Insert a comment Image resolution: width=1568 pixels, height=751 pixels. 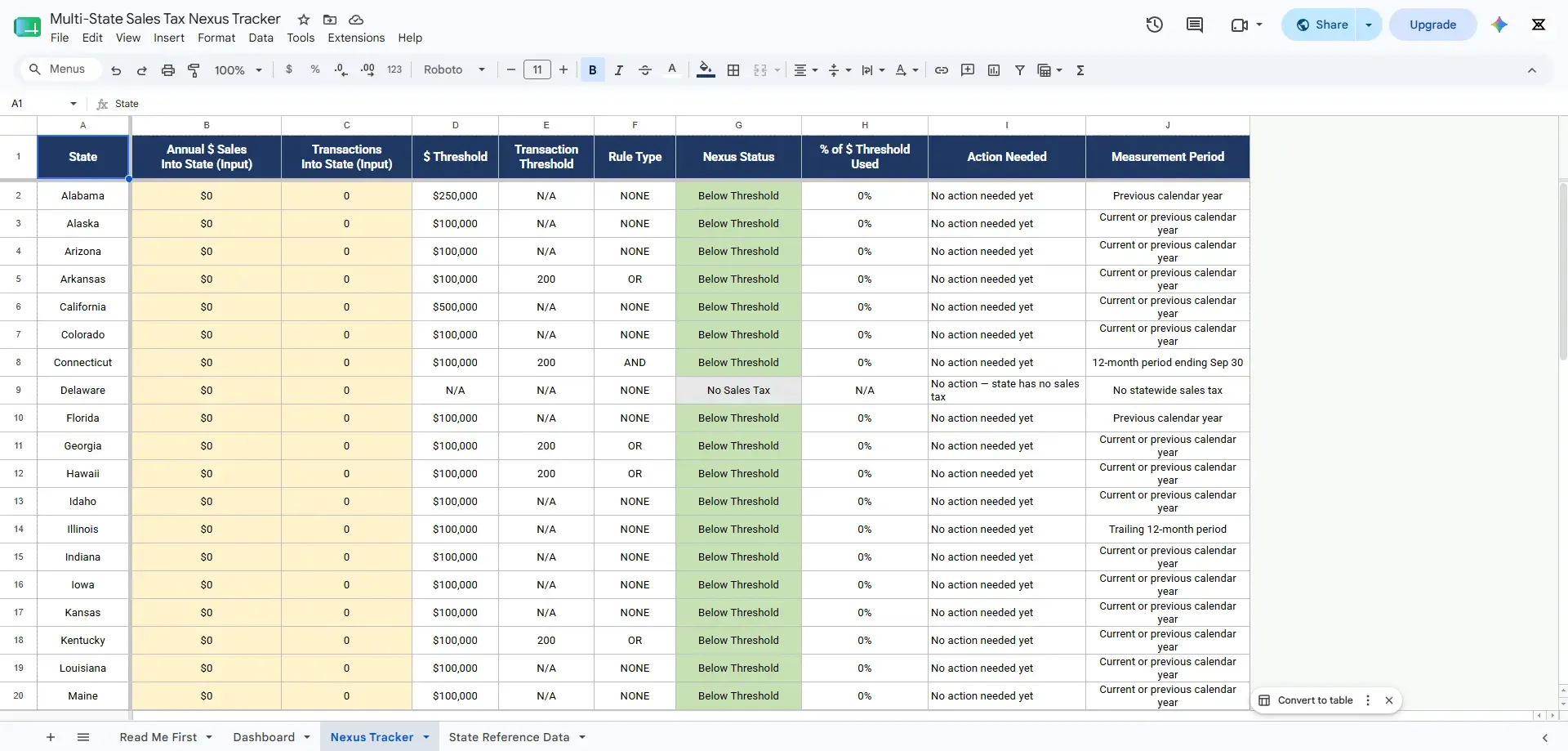tap(968, 70)
